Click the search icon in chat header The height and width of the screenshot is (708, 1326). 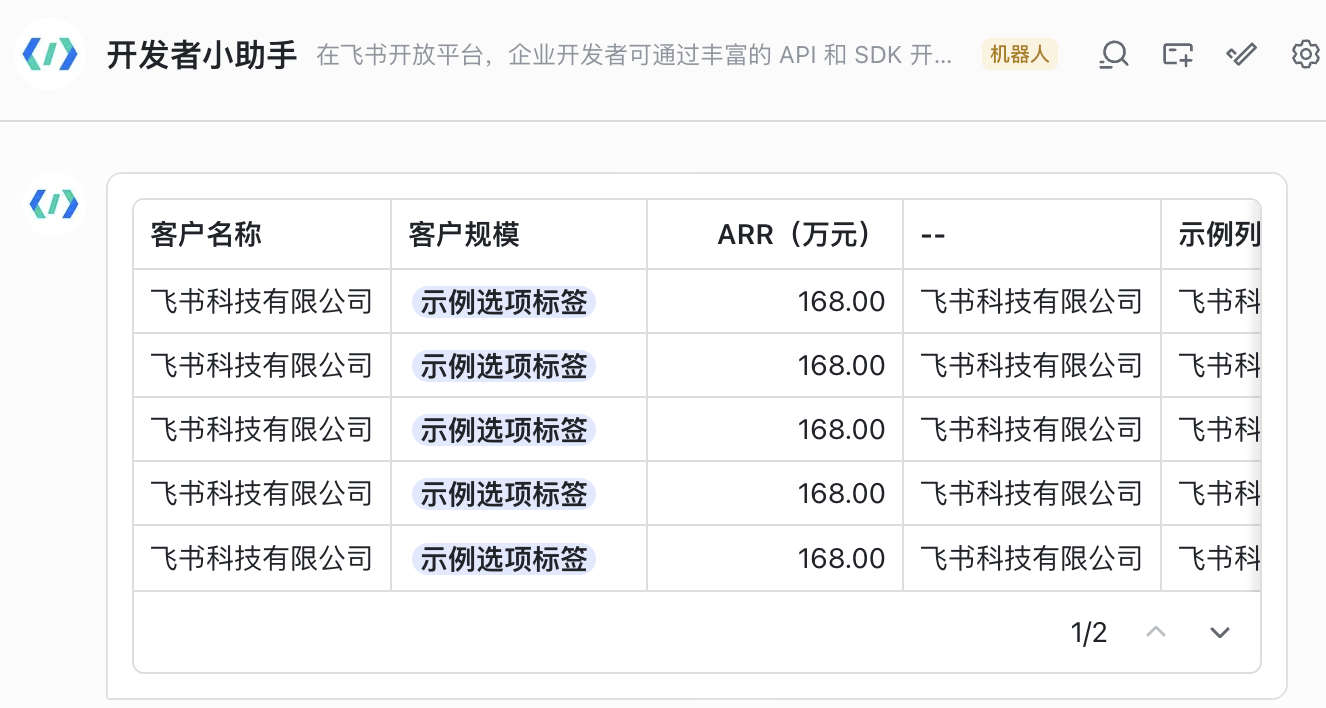click(x=1113, y=54)
